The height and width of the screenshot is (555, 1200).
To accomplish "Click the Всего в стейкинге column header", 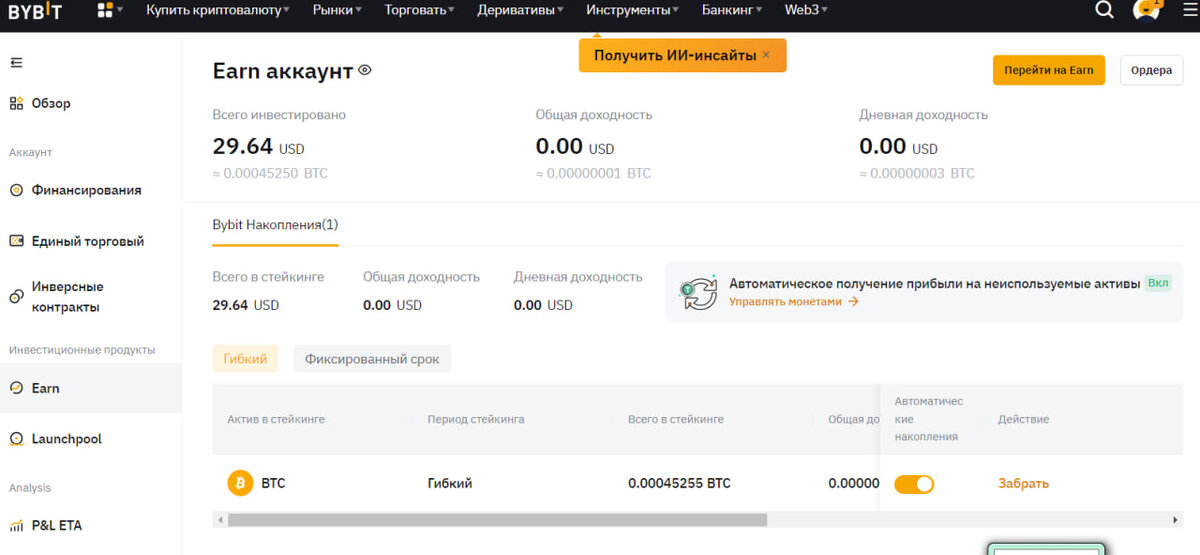I will pyautogui.click(x=676, y=419).
